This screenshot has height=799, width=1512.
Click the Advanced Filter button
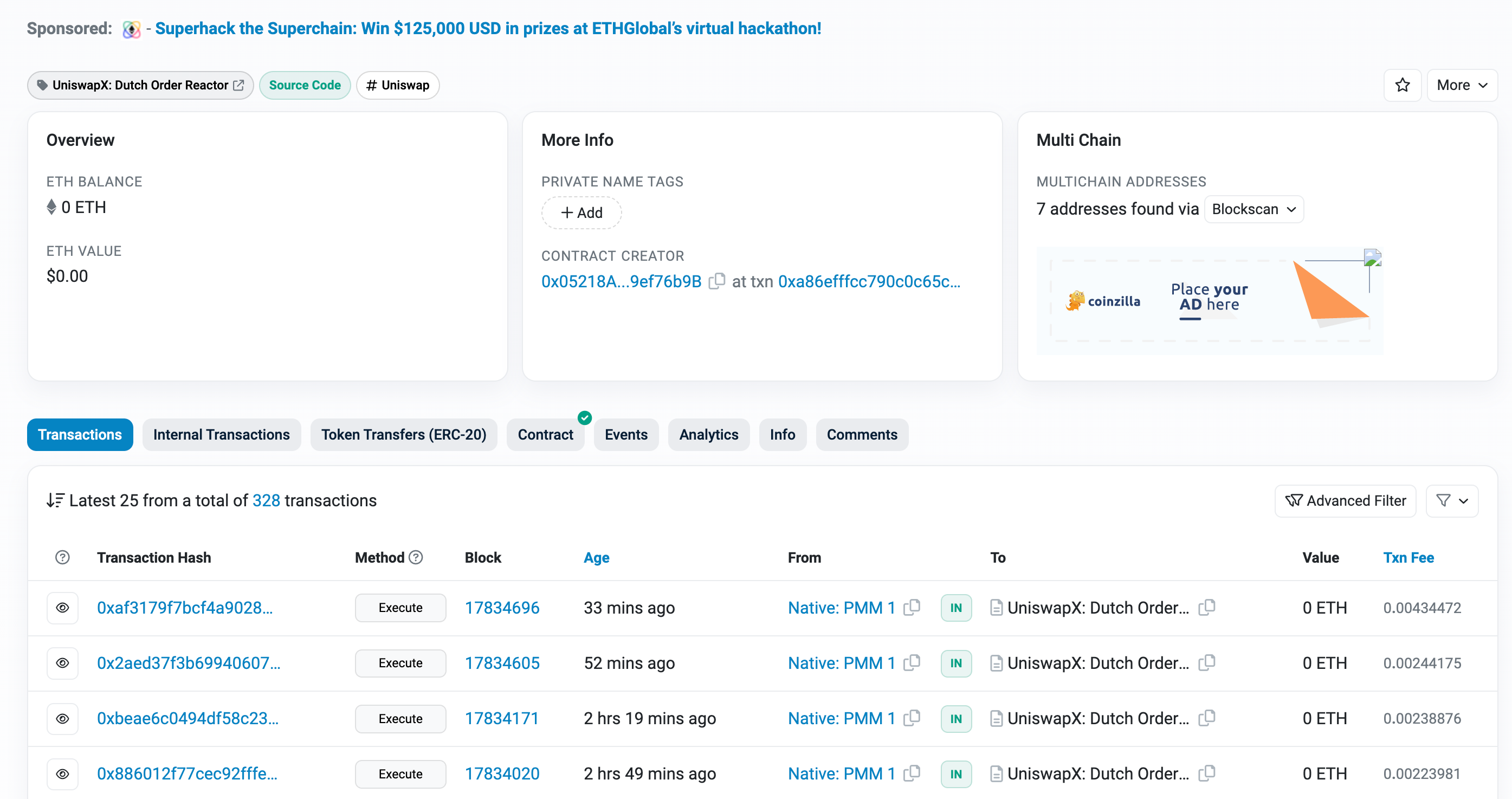click(1345, 500)
